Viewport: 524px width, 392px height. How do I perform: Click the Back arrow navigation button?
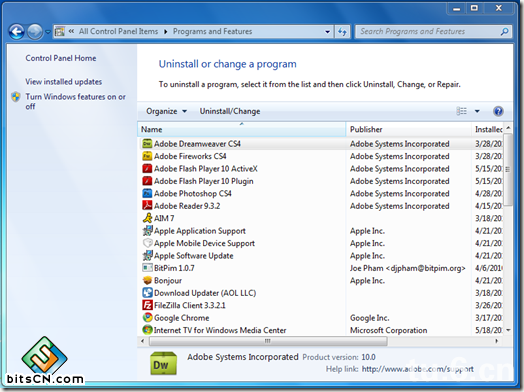coord(16,32)
